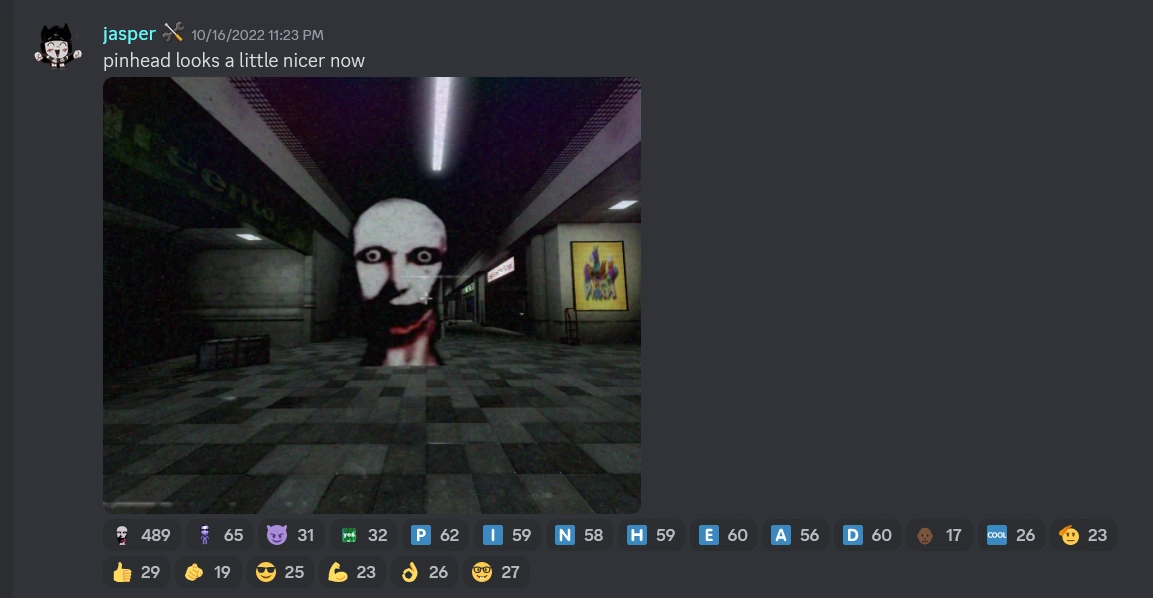The image size is (1153, 598).
Task: Click the saluting face reaction
Action: pyautogui.click(x=1084, y=535)
